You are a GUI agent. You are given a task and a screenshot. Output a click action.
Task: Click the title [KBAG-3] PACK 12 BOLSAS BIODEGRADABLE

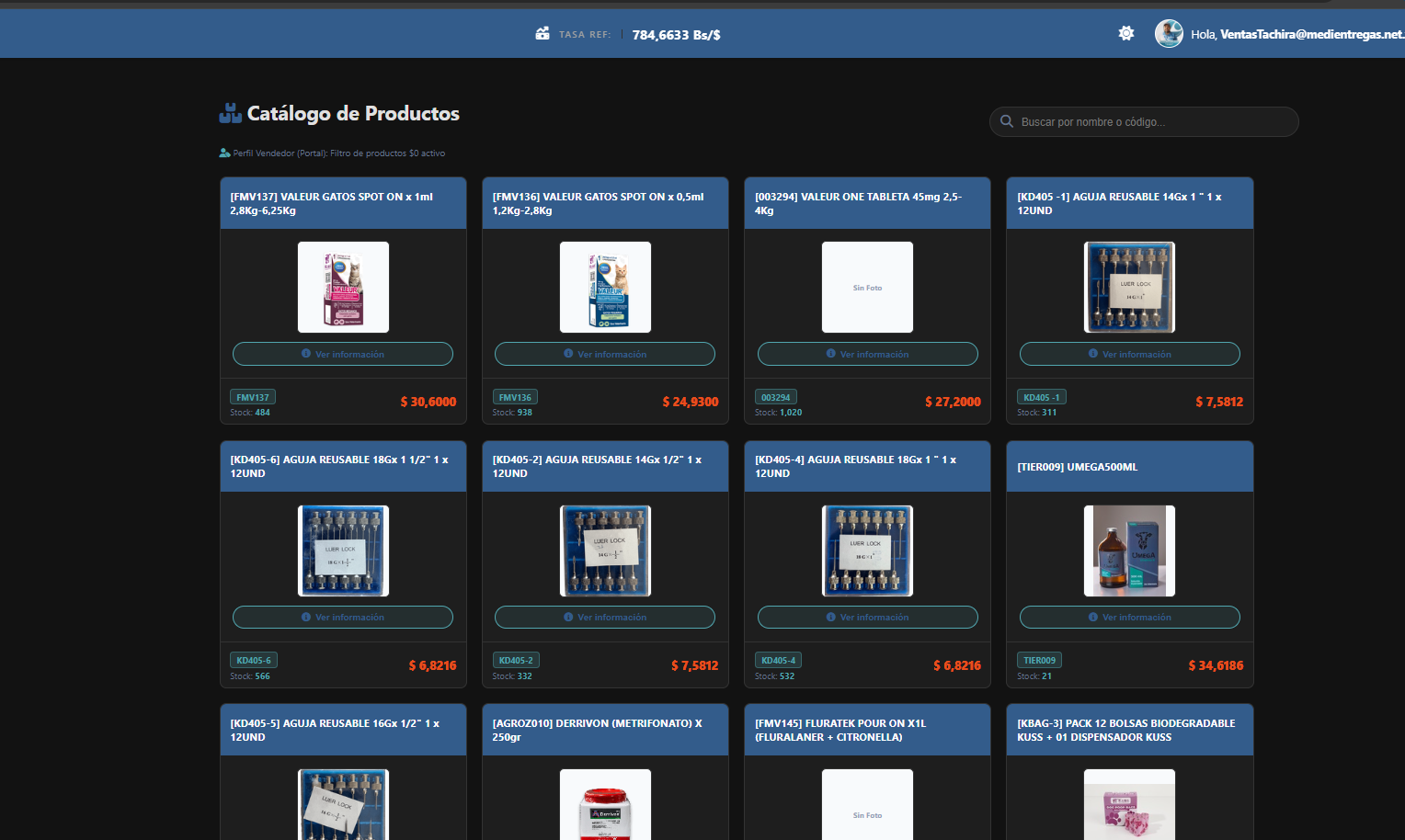pyautogui.click(x=1126, y=730)
